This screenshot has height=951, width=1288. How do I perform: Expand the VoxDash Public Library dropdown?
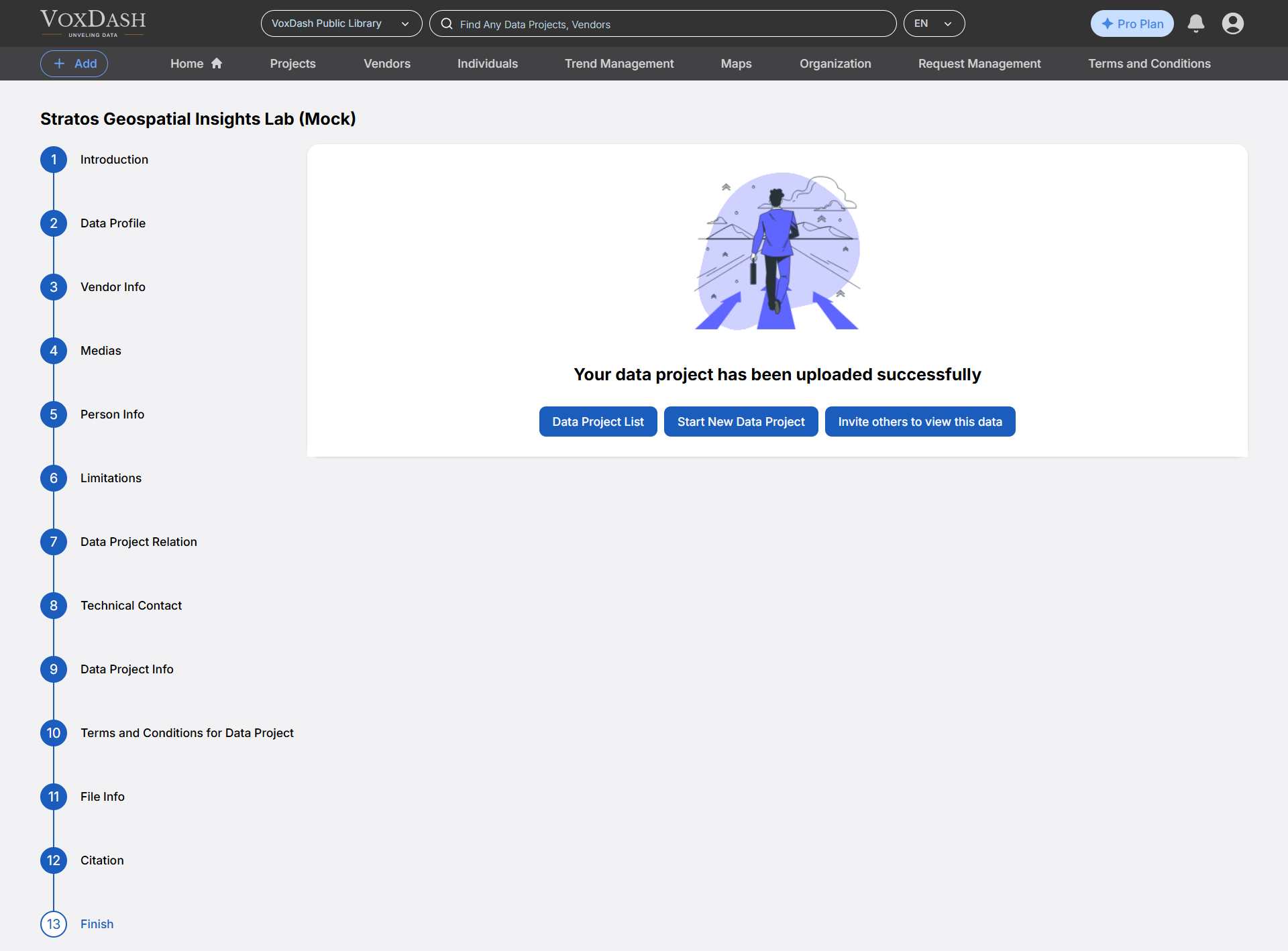[x=341, y=23]
